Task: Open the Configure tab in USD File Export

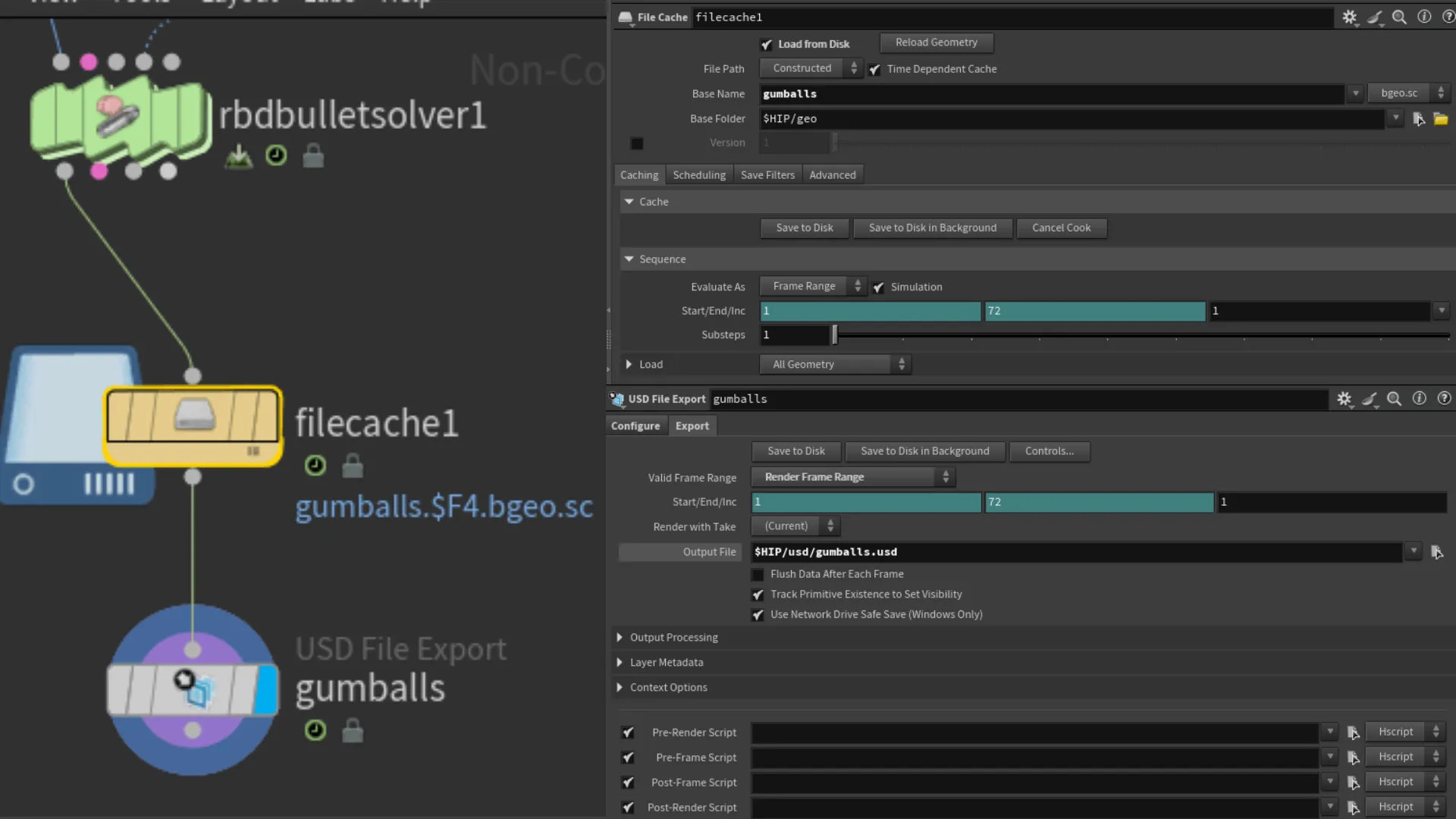Action: pos(635,425)
